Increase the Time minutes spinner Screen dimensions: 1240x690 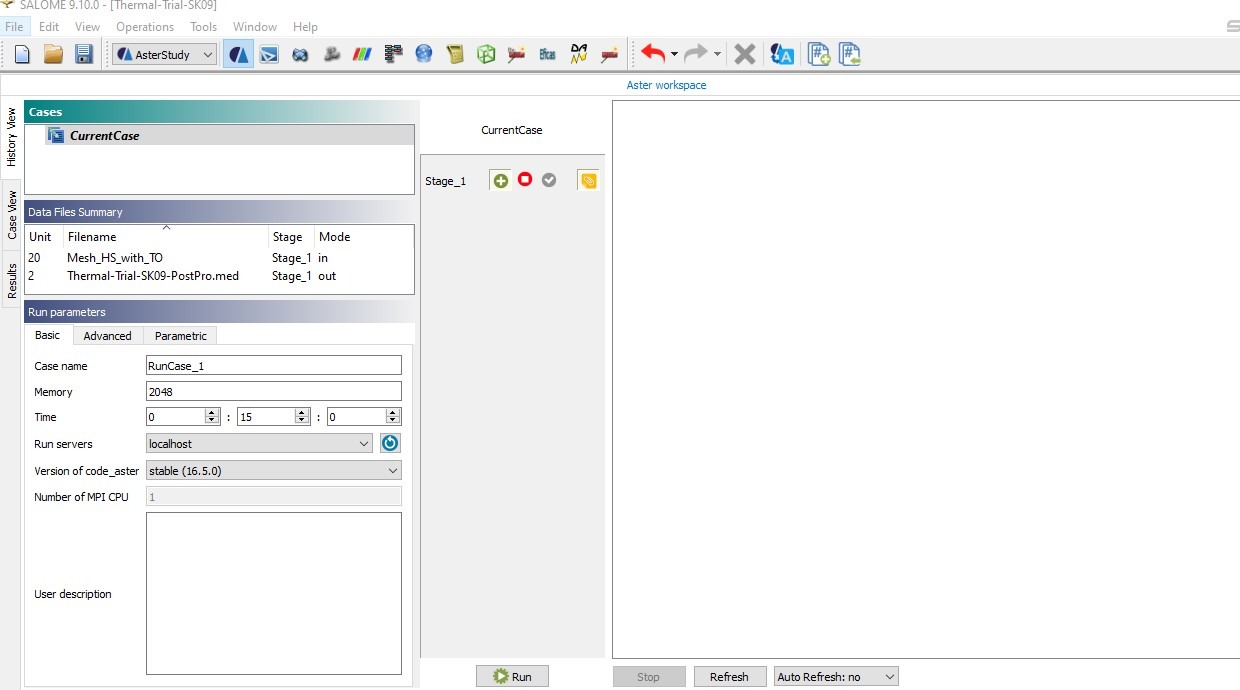[x=302, y=413]
